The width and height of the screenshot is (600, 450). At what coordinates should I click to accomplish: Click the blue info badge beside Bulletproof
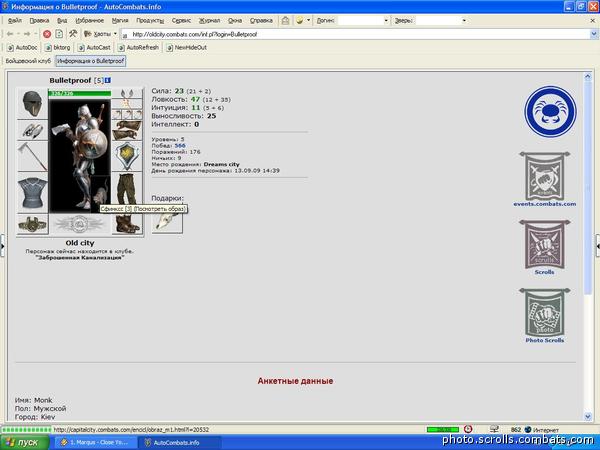(x=108, y=80)
